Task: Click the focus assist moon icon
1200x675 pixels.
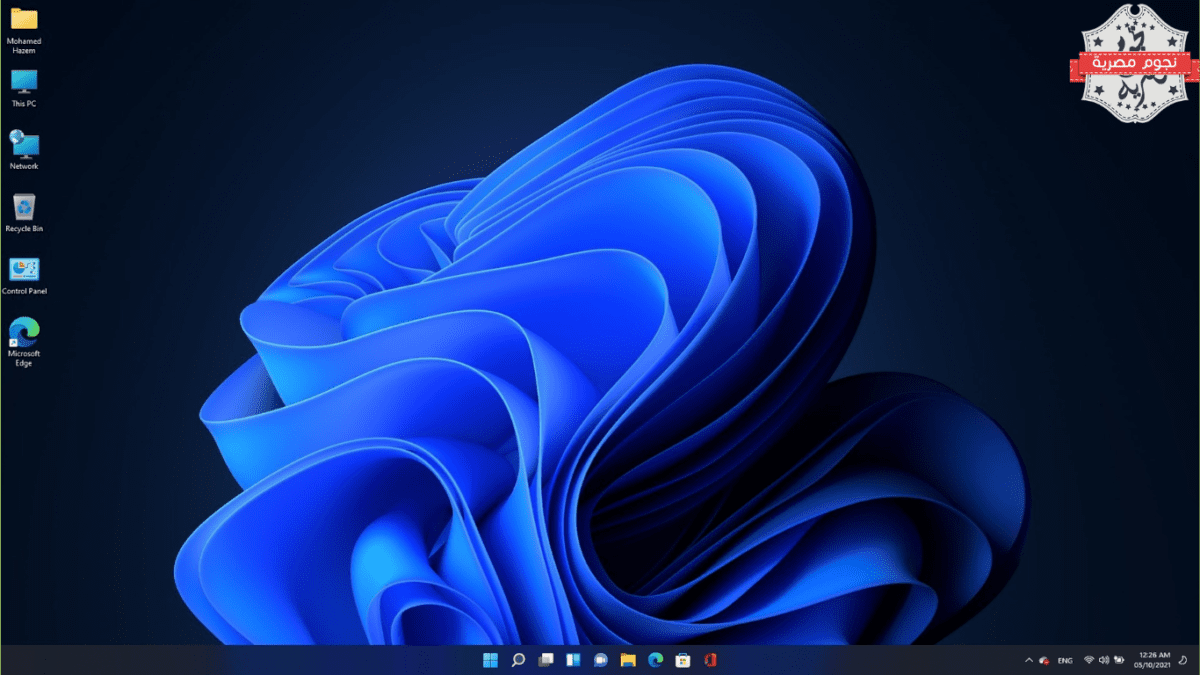Action: coord(1181,660)
